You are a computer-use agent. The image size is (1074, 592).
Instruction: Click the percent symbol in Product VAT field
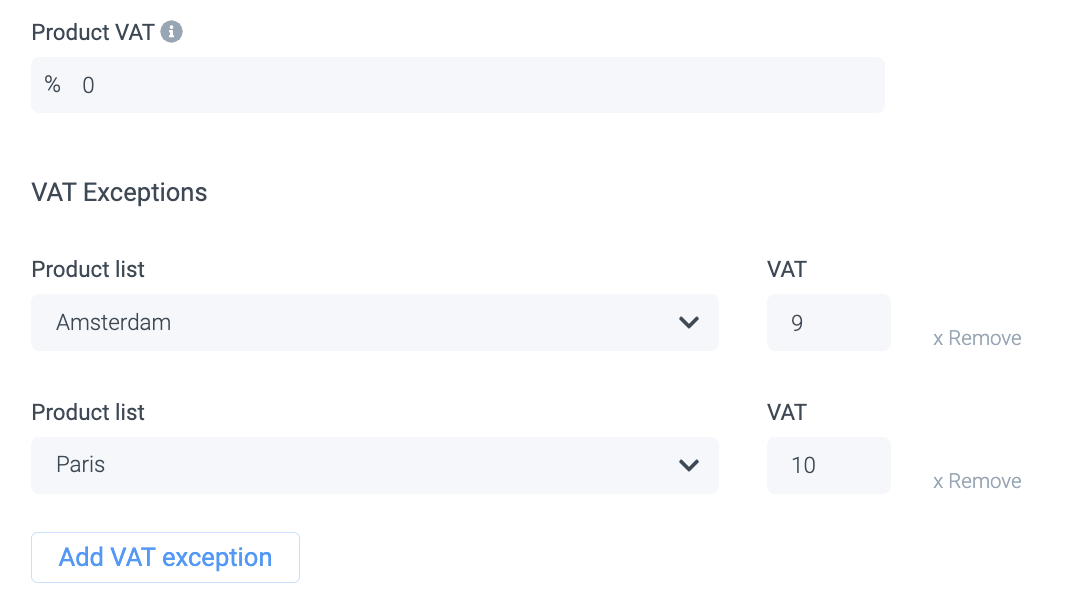tap(52, 85)
